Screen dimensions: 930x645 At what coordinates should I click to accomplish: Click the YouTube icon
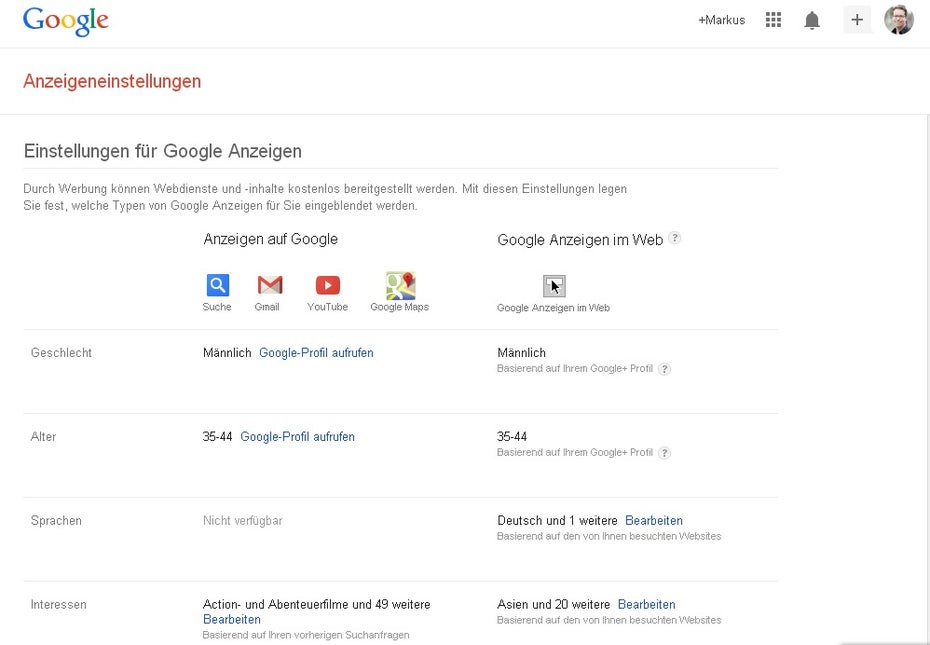327,285
